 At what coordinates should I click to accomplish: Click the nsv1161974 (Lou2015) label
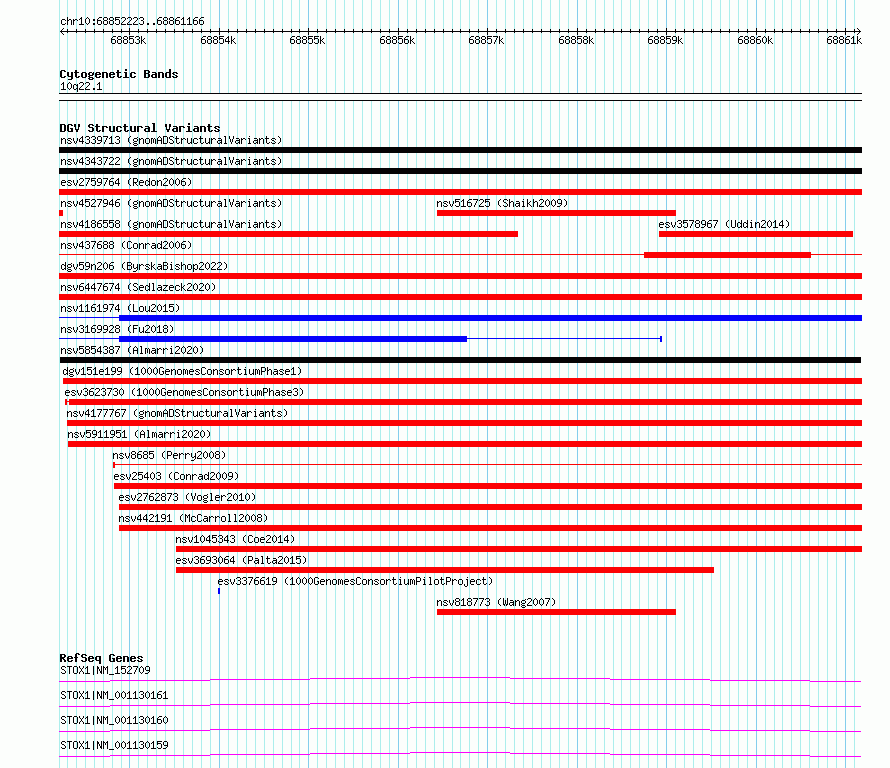coord(120,308)
